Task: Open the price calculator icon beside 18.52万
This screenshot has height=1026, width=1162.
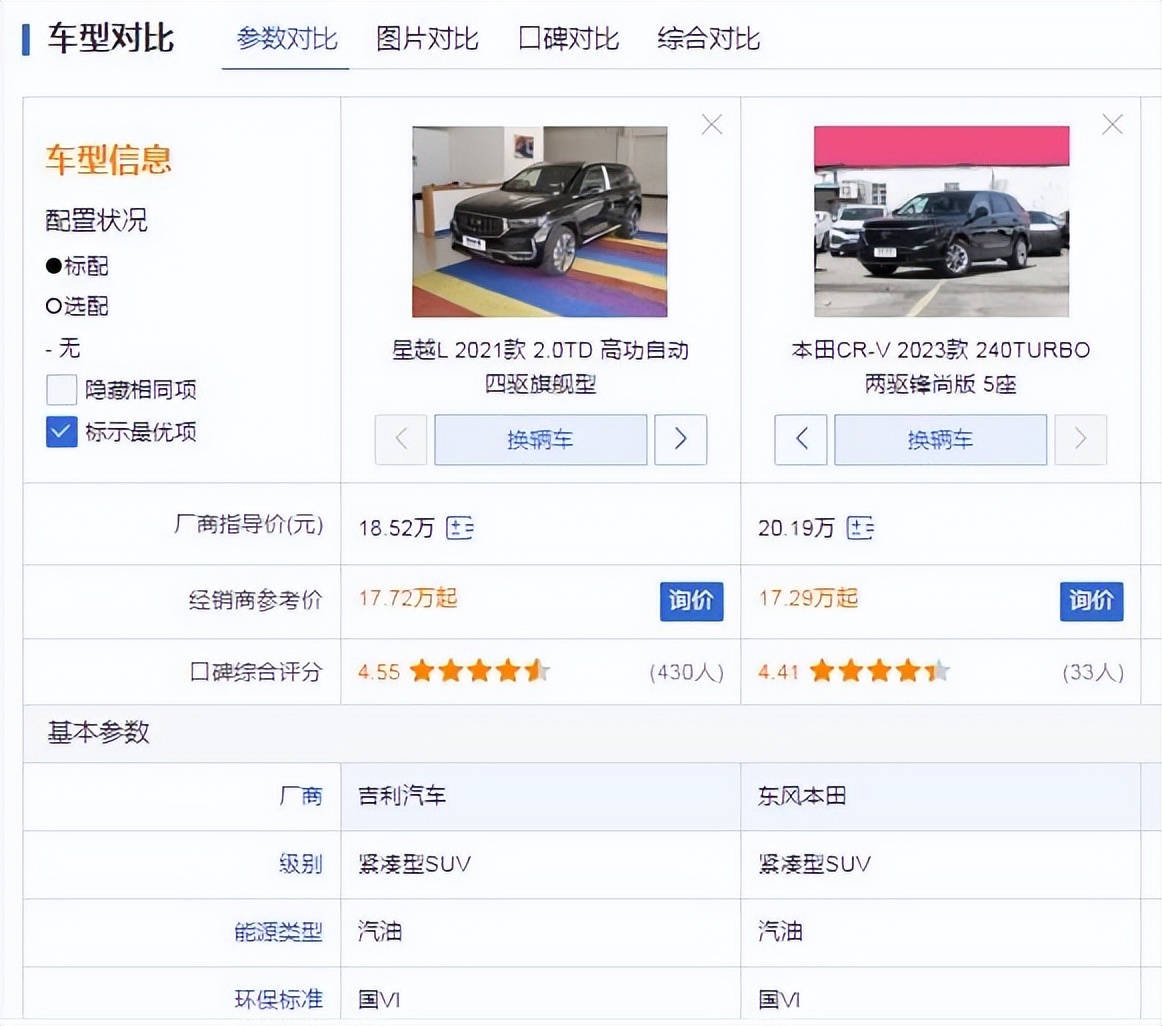Action: (459, 527)
